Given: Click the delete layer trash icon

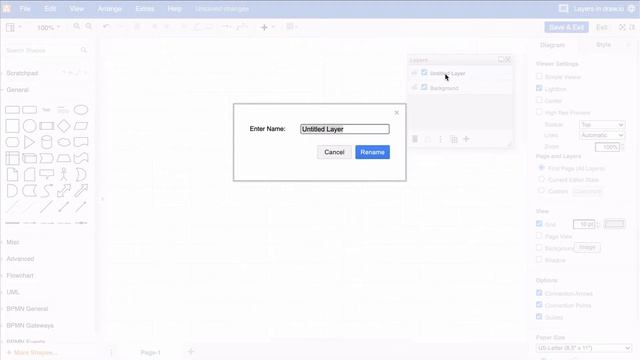Looking at the screenshot, I should click(x=415, y=139).
